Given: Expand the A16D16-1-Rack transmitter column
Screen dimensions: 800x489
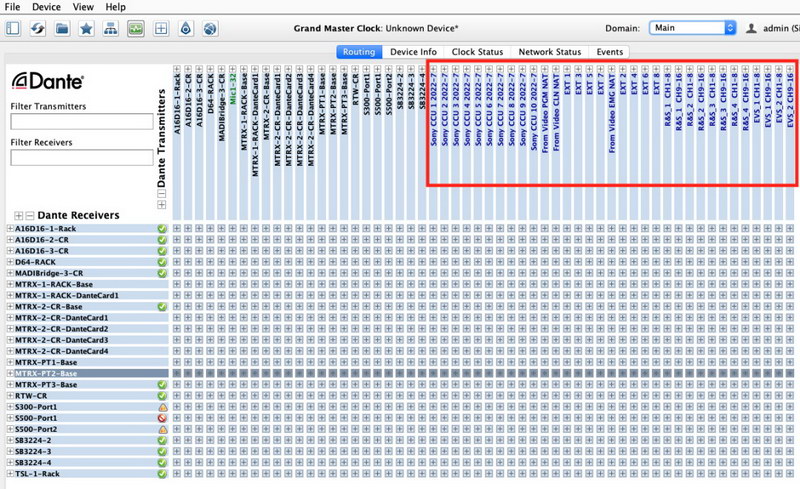Looking at the screenshot, I should [177, 69].
